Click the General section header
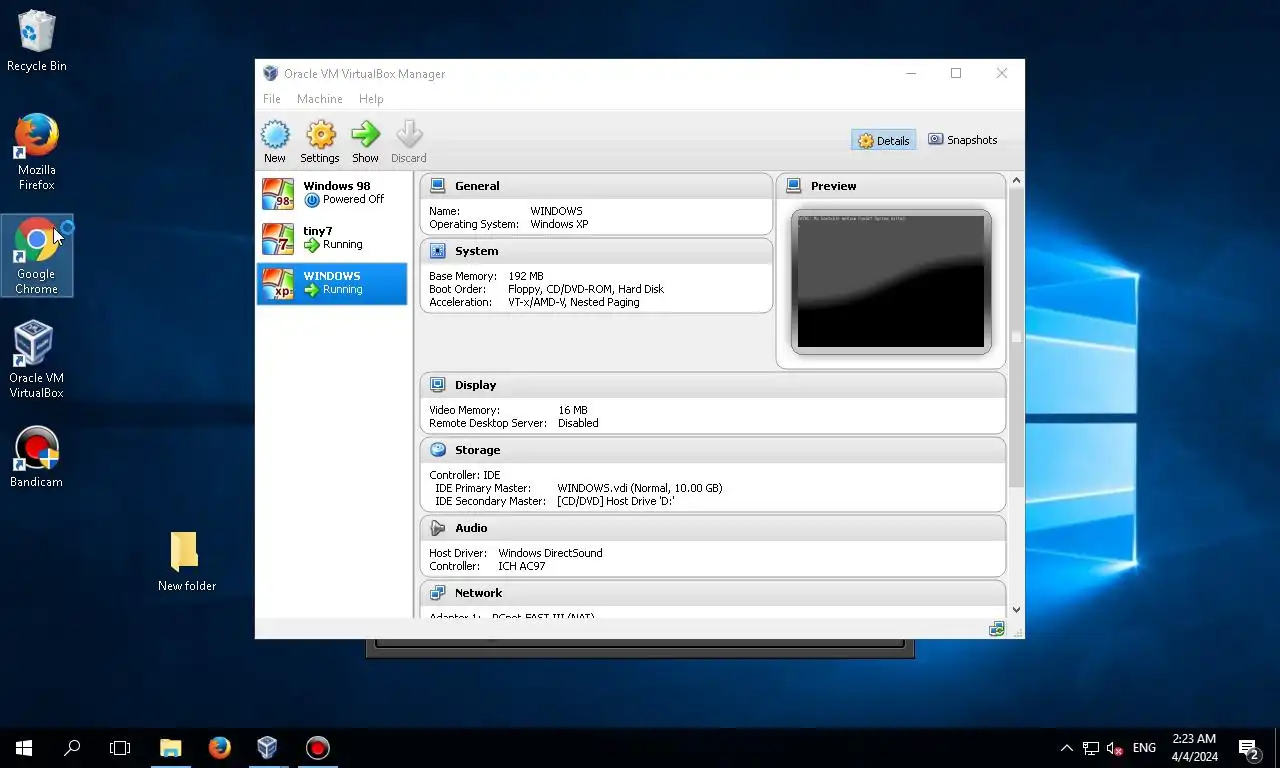1280x768 pixels. coord(596,186)
